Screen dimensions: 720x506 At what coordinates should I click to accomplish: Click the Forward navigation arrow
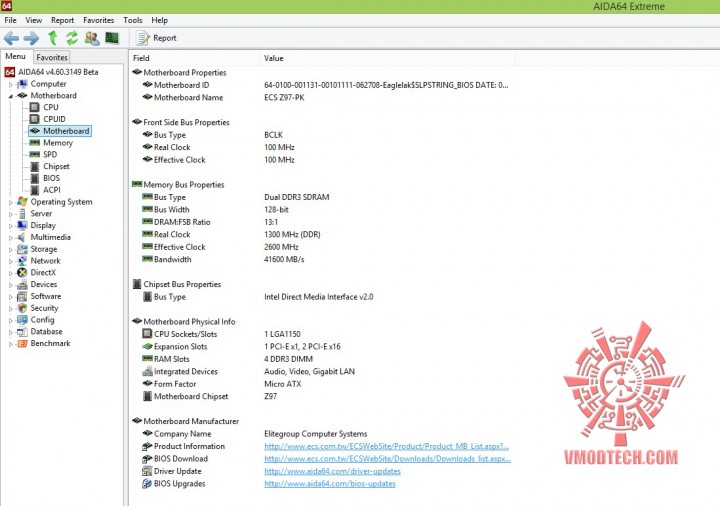(x=31, y=38)
